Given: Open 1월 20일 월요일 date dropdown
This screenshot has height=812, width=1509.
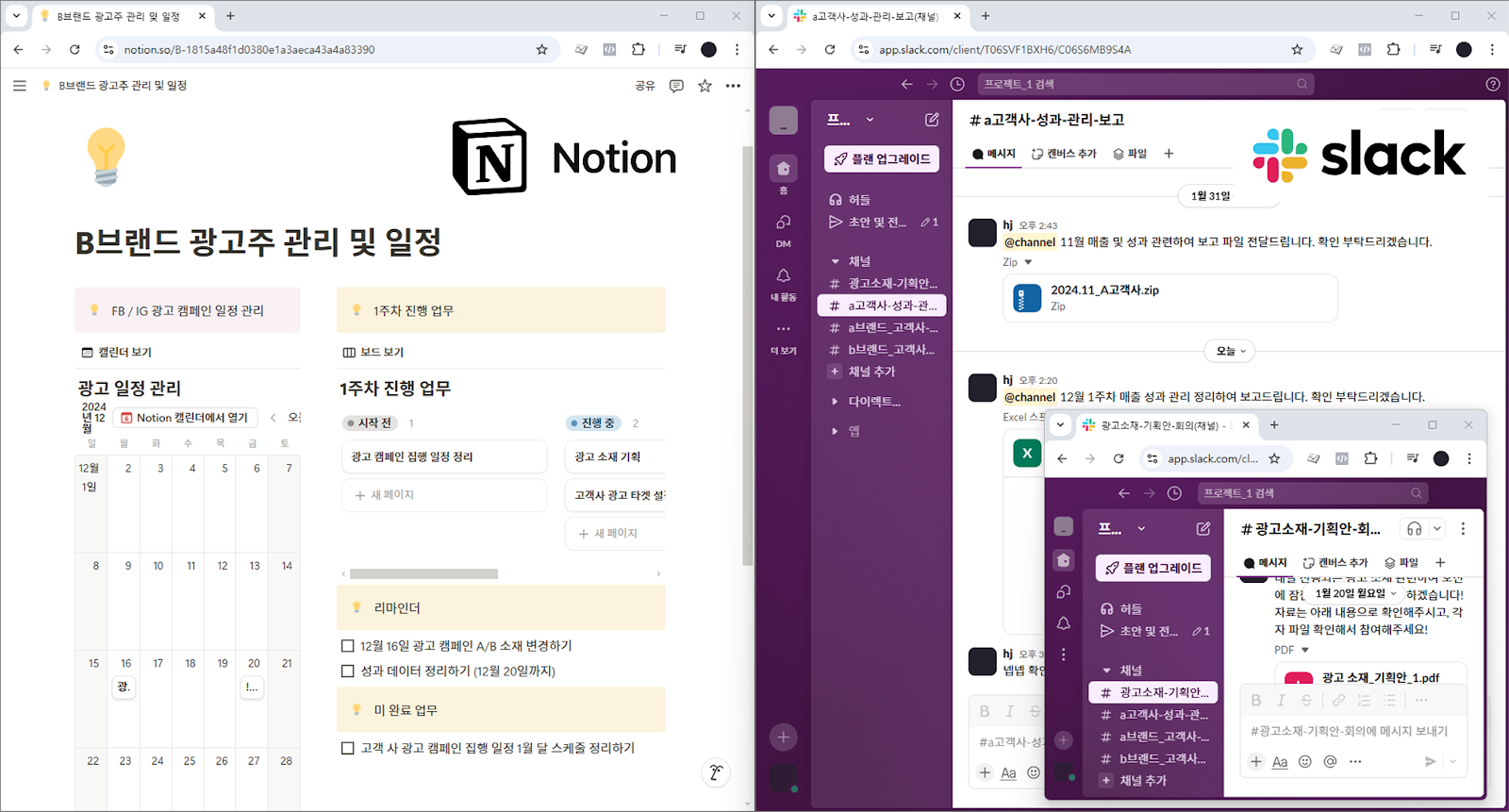Looking at the screenshot, I should (x=1355, y=593).
